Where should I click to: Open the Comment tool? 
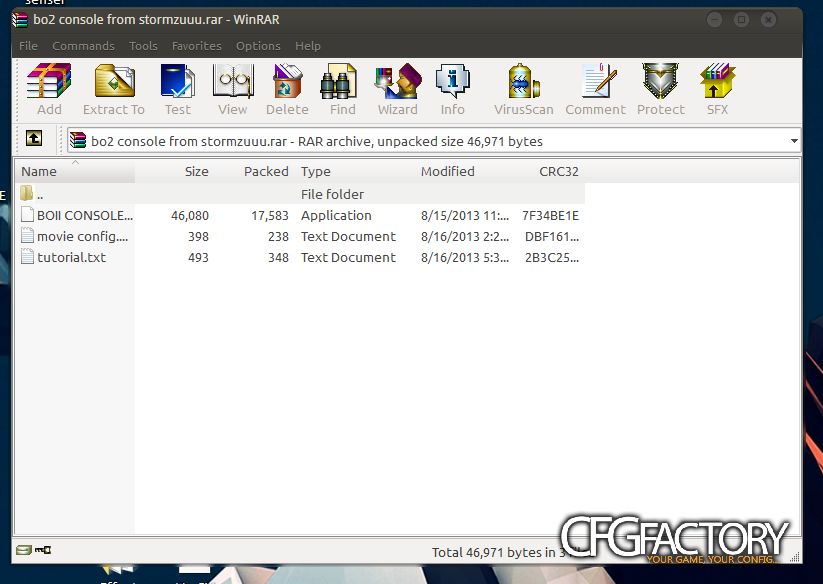[598, 81]
